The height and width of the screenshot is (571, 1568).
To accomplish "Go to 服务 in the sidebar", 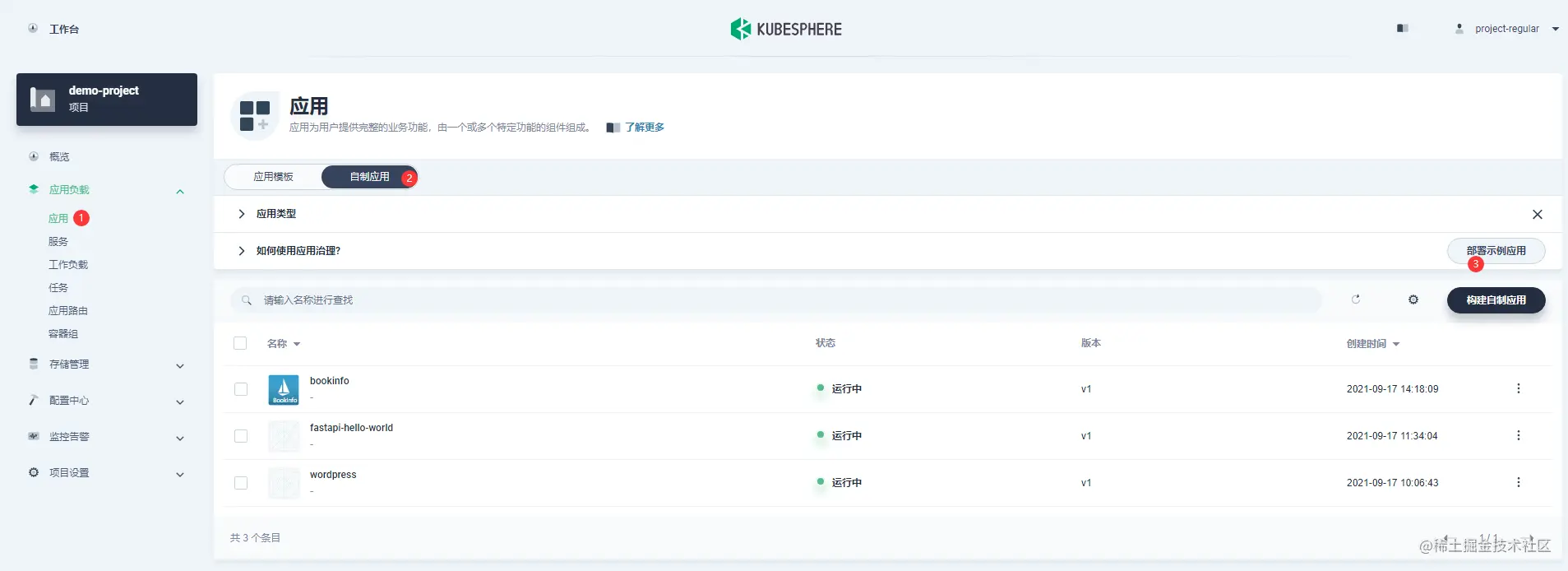I will [x=58, y=241].
